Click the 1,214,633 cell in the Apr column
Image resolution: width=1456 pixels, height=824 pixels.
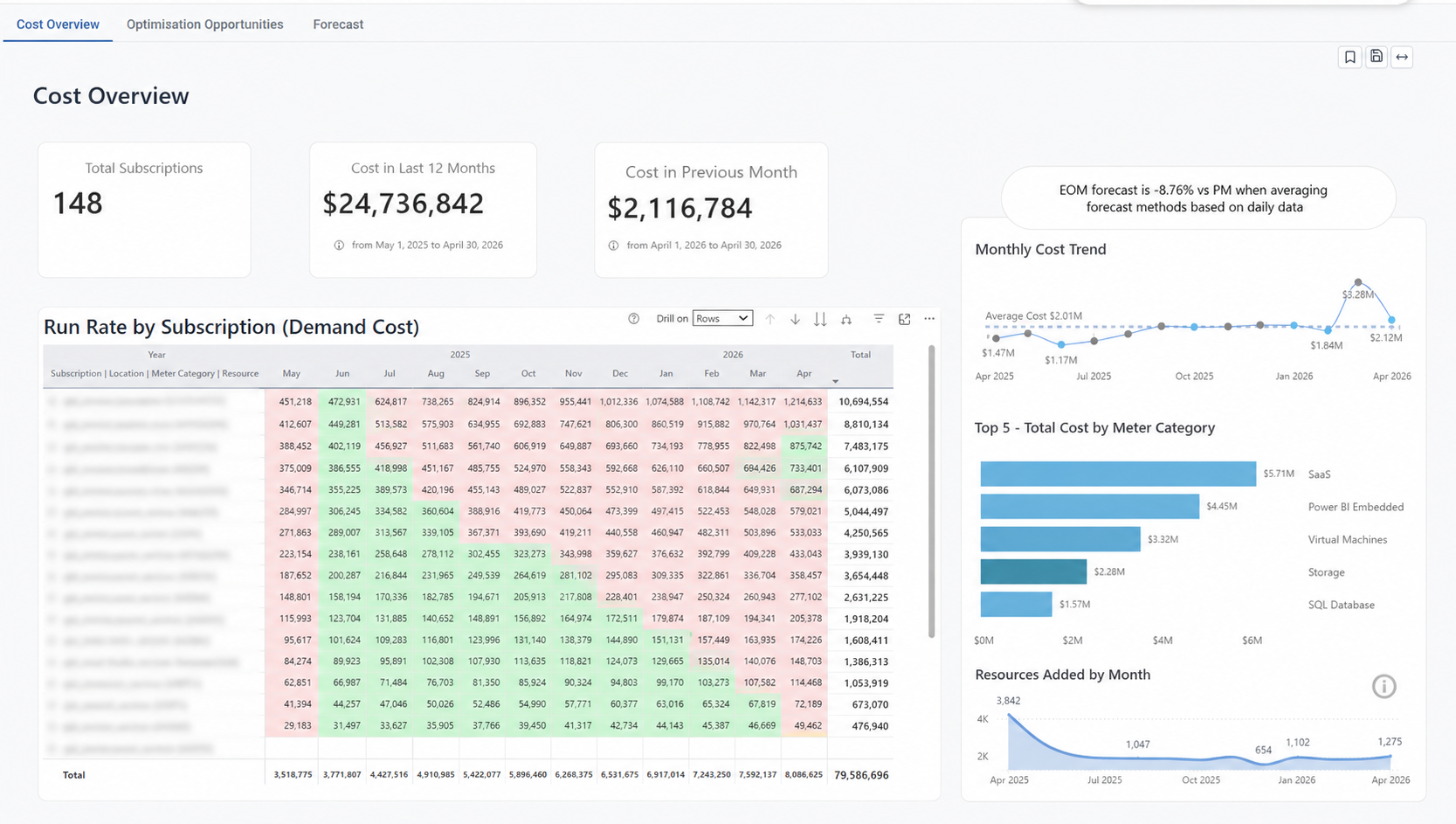(x=803, y=402)
